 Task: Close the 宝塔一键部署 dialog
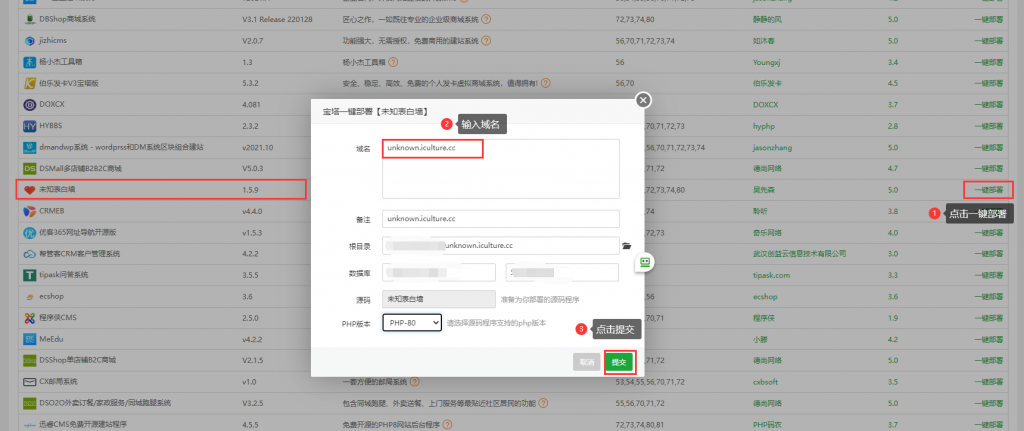point(644,100)
